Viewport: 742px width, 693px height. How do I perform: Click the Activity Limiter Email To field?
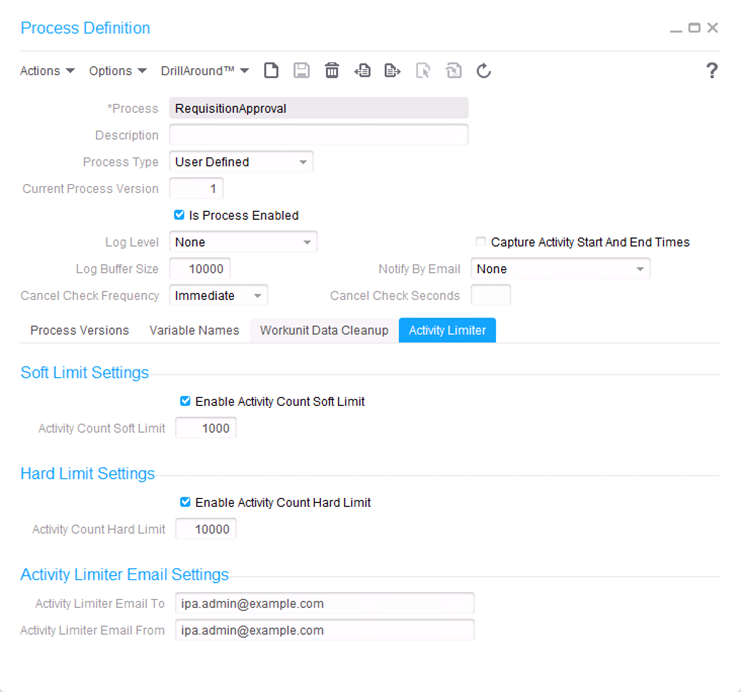[x=323, y=603]
